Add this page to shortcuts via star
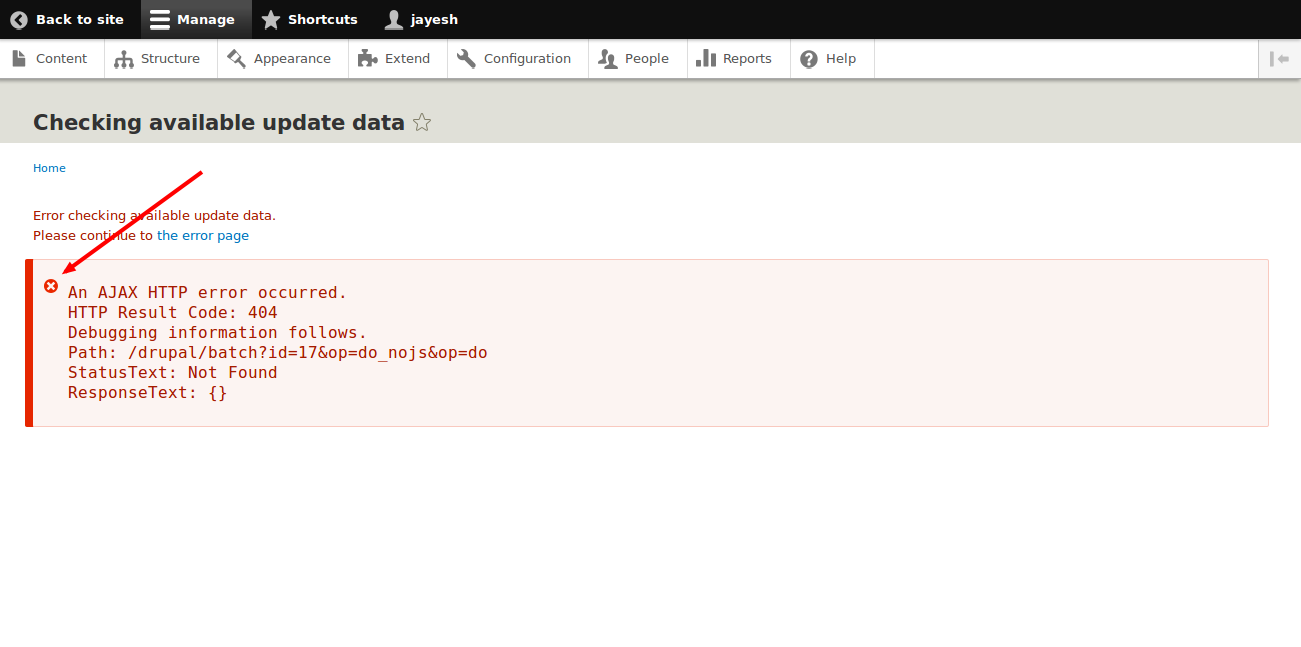1301x647 pixels. point(422,123)
